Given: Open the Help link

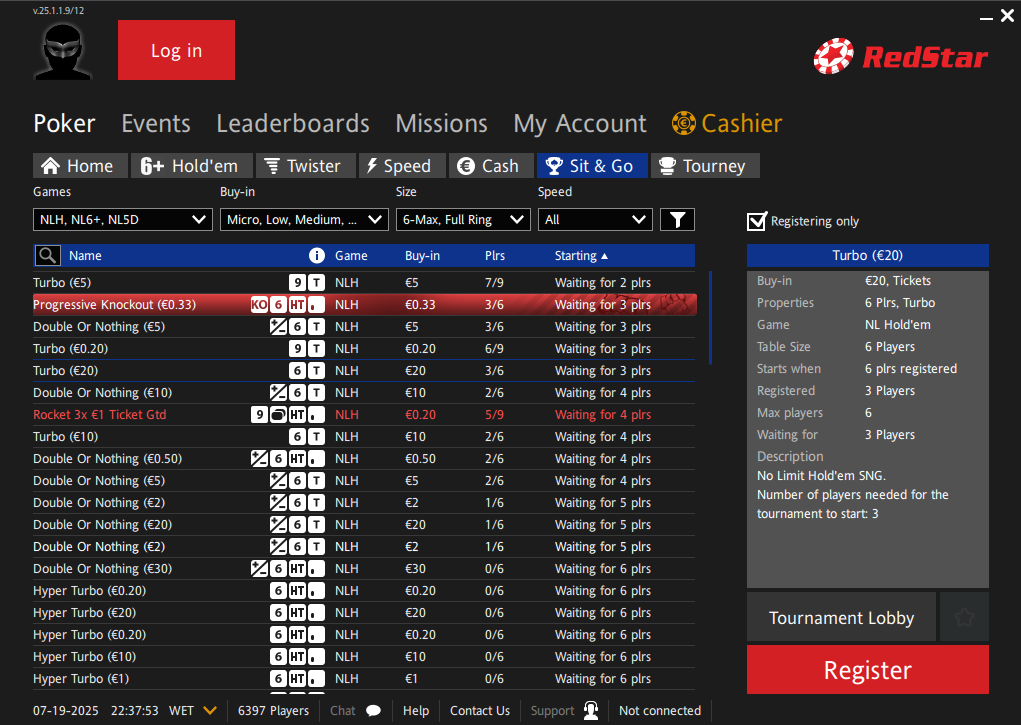Looking at the screenshot, I should coord(415,711).
